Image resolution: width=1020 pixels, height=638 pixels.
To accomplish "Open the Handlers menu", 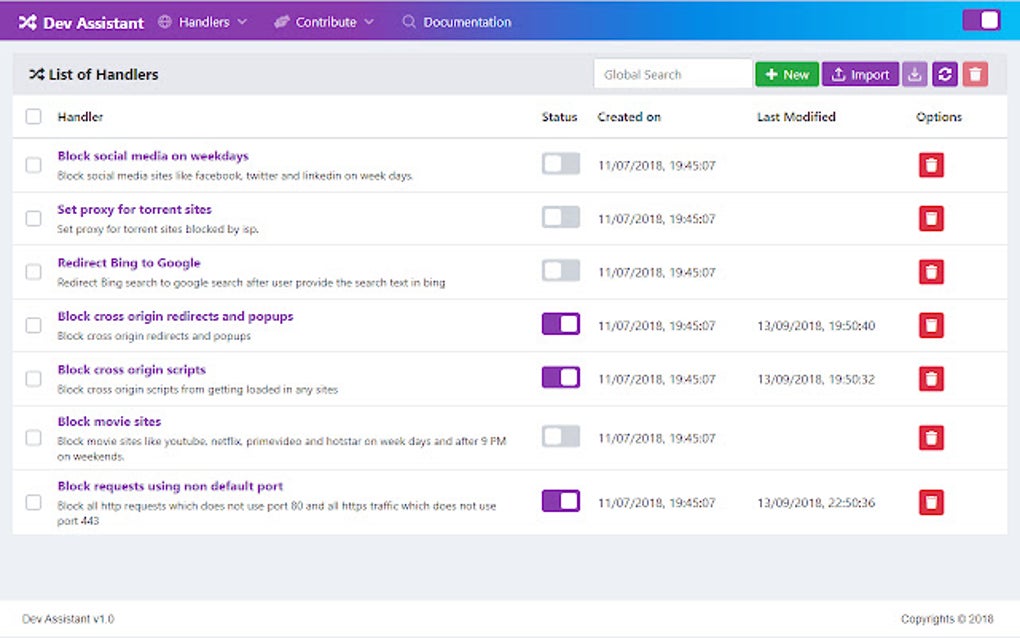I will (x=203, y=22).
